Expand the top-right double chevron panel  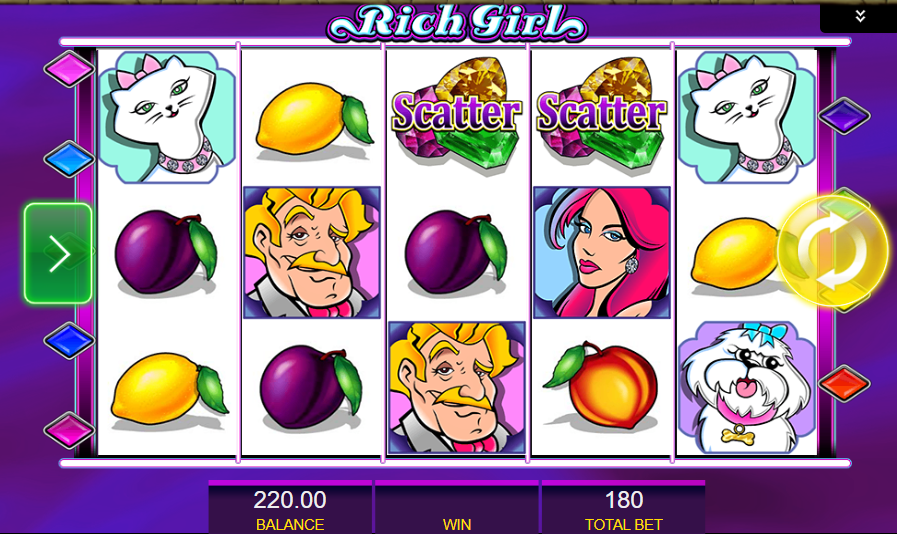tap(859, 16)
